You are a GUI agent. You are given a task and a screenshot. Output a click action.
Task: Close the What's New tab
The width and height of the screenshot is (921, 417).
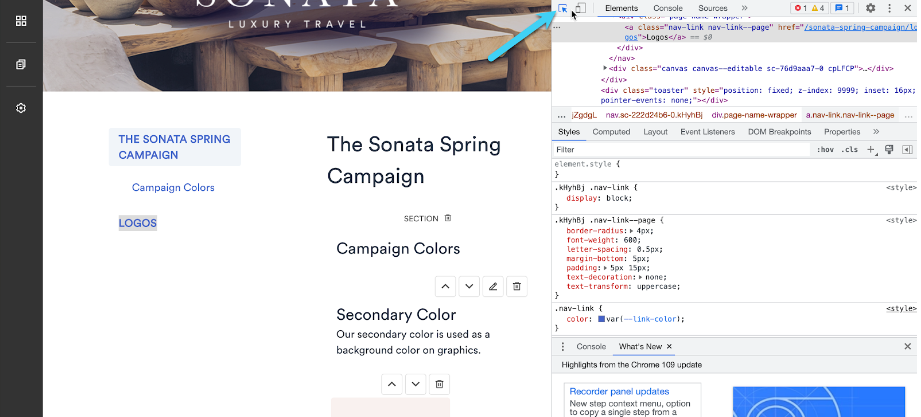tap(669, 347)
